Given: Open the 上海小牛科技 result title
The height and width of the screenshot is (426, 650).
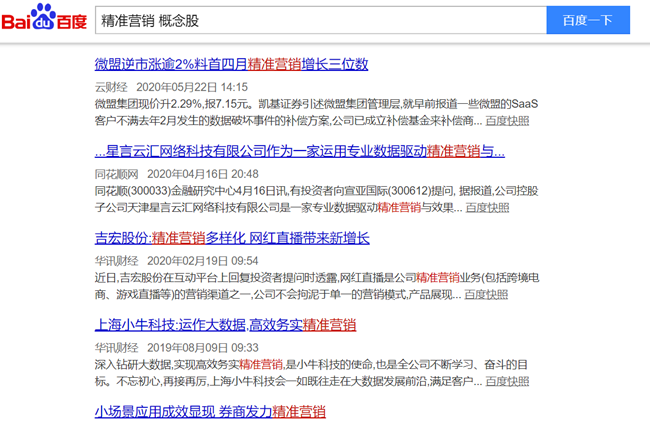Looking at the screenshot, I should click(x=226, y=325).
